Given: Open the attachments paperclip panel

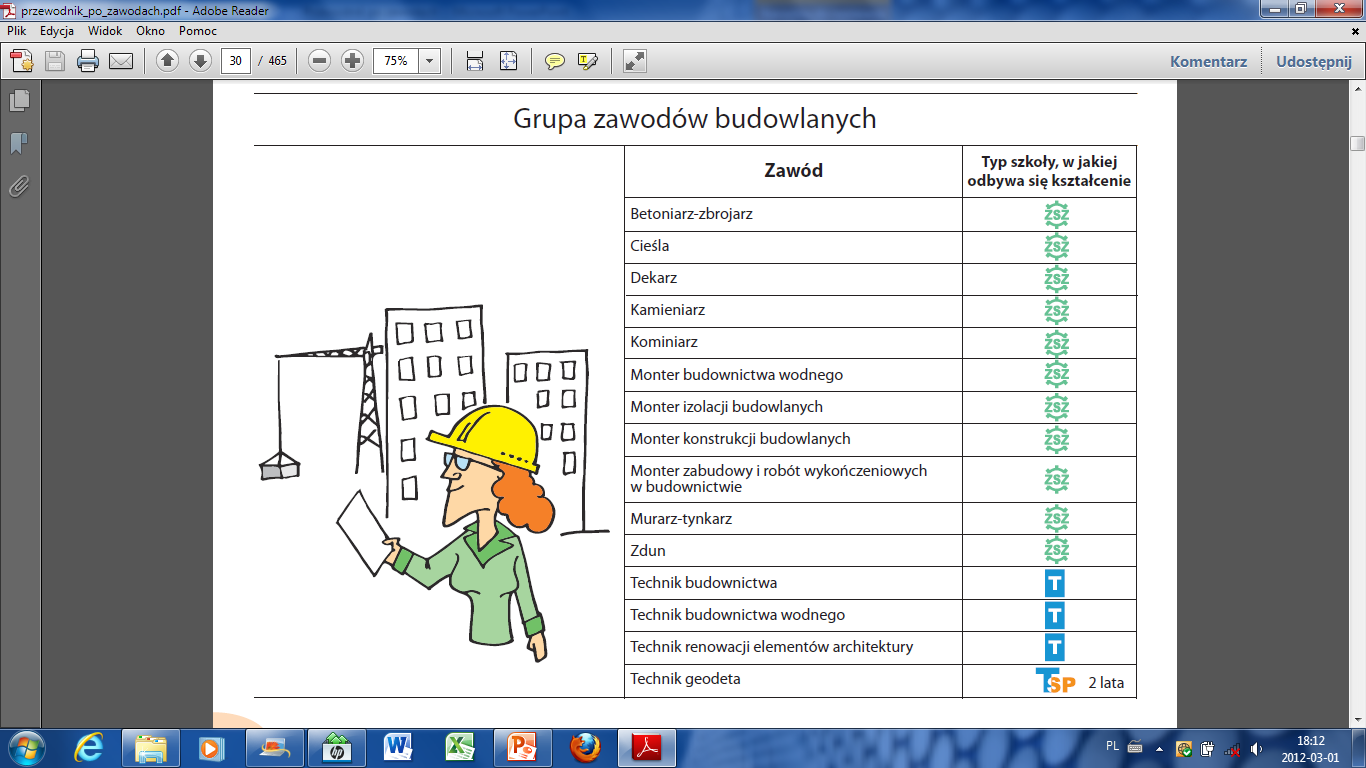Looking at the screenshot, I should 19,186.
